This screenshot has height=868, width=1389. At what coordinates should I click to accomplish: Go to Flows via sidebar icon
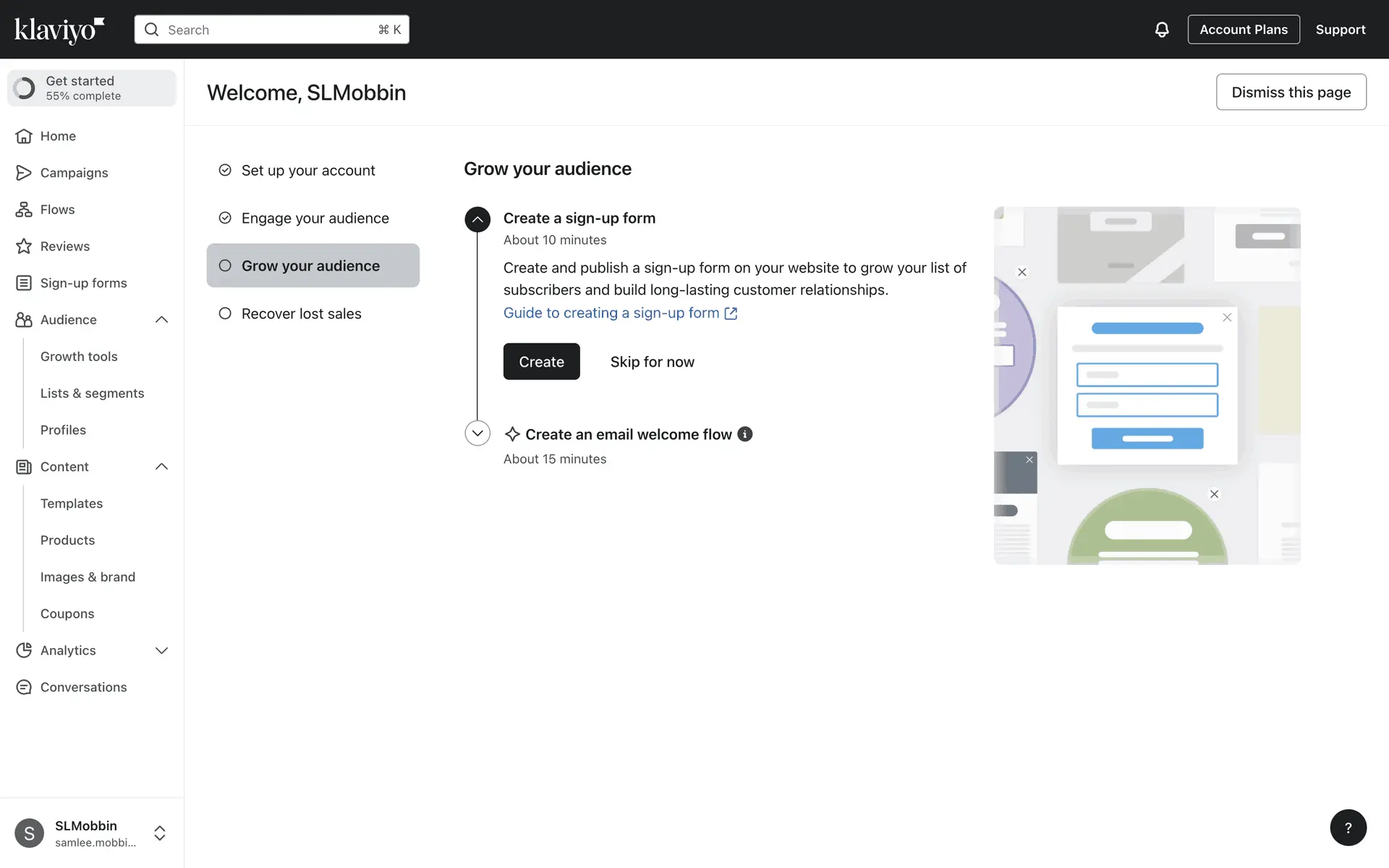24,210
